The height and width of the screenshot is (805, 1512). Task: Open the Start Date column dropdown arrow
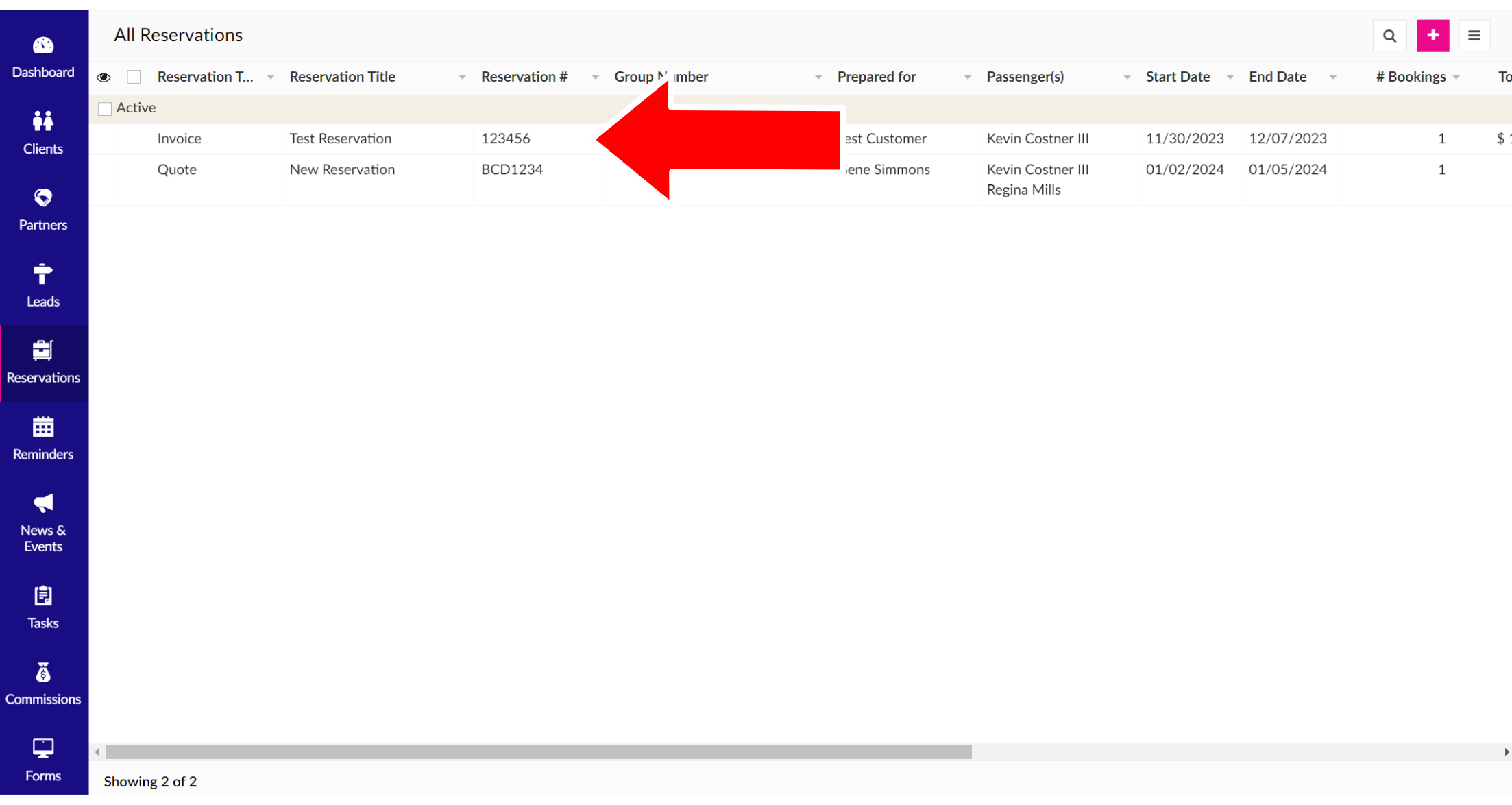1230,77
